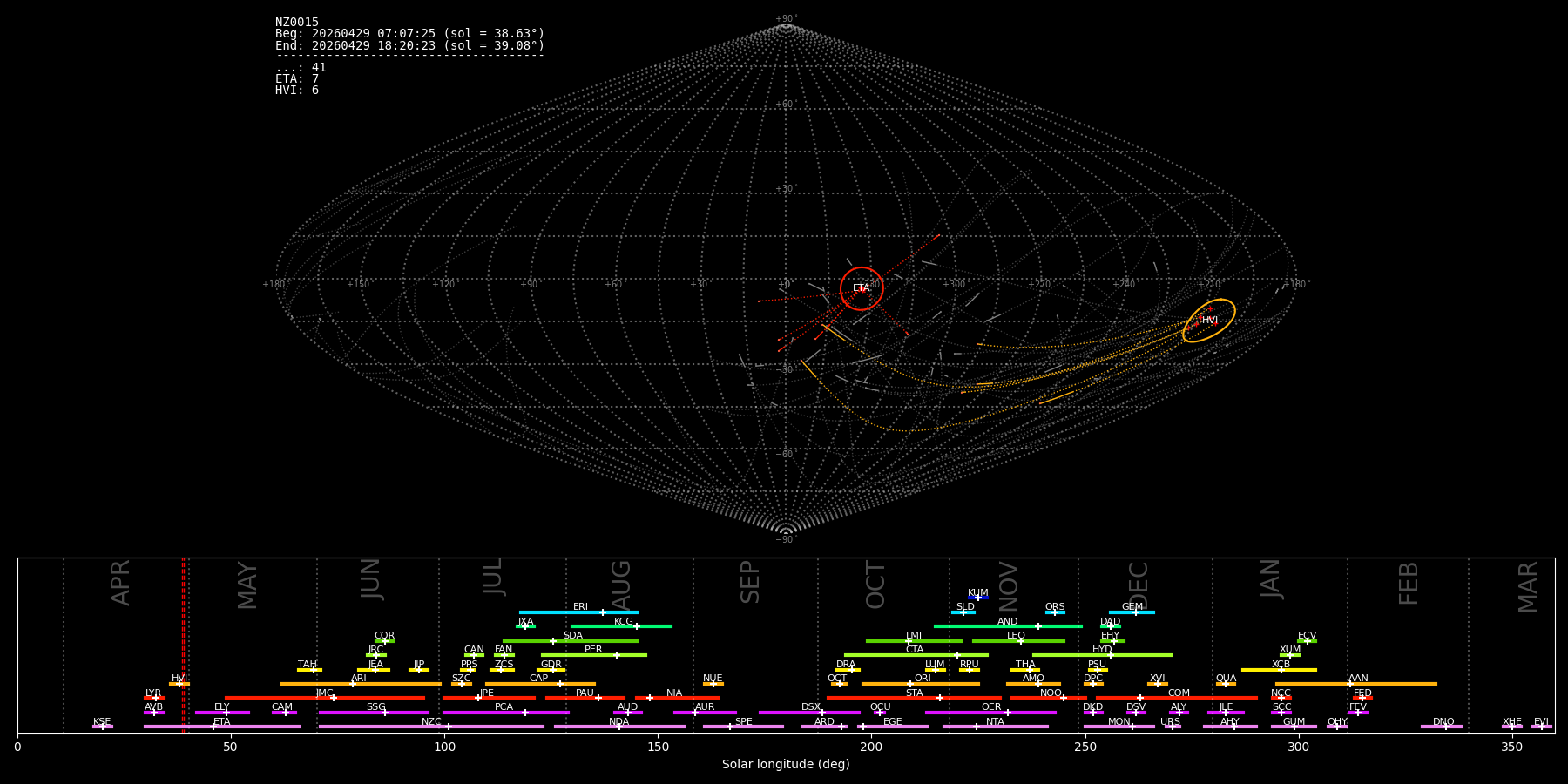Click the NDA shower activity bar

(619, 727)
